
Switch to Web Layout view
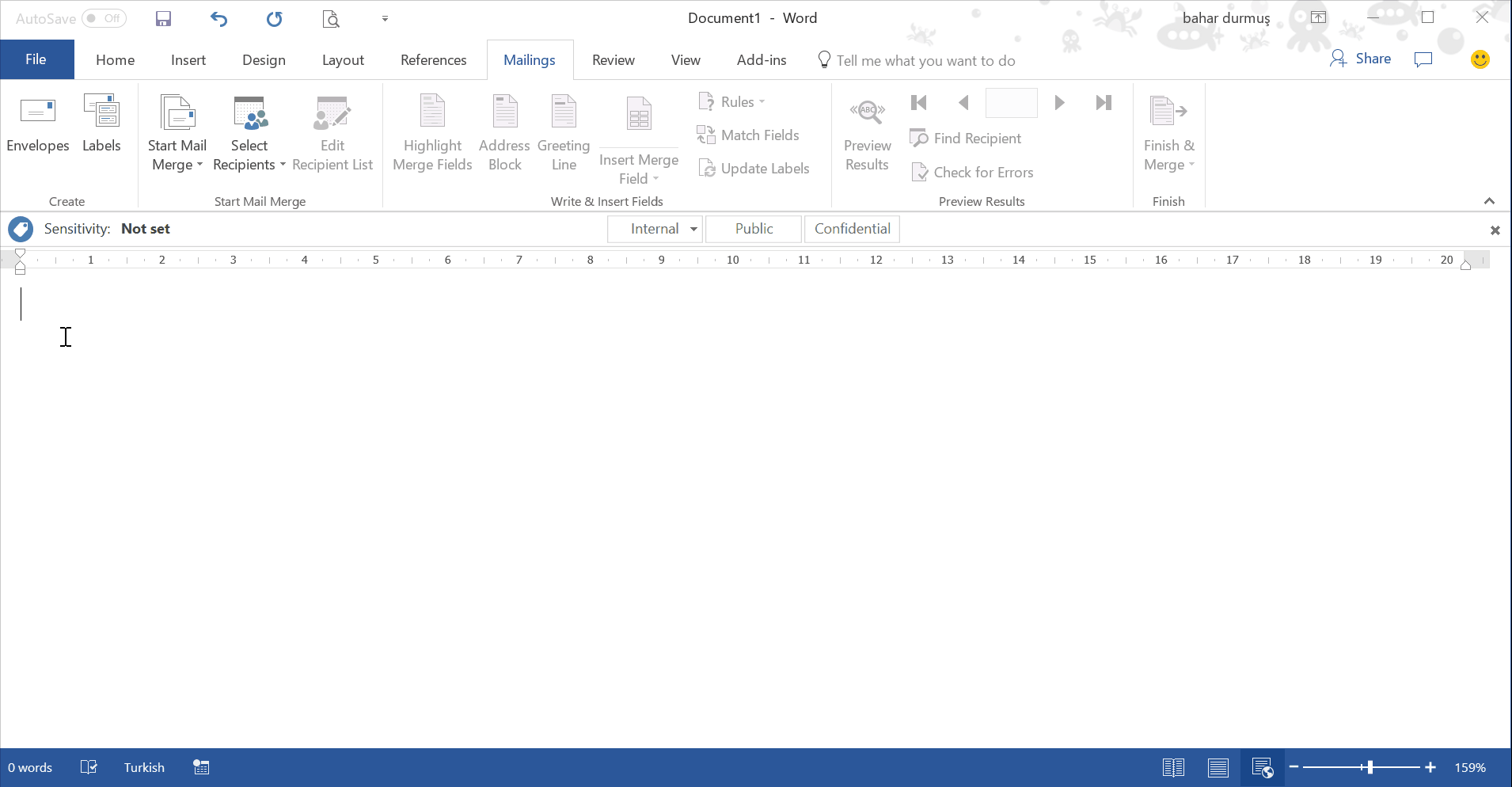point(1263,767)
